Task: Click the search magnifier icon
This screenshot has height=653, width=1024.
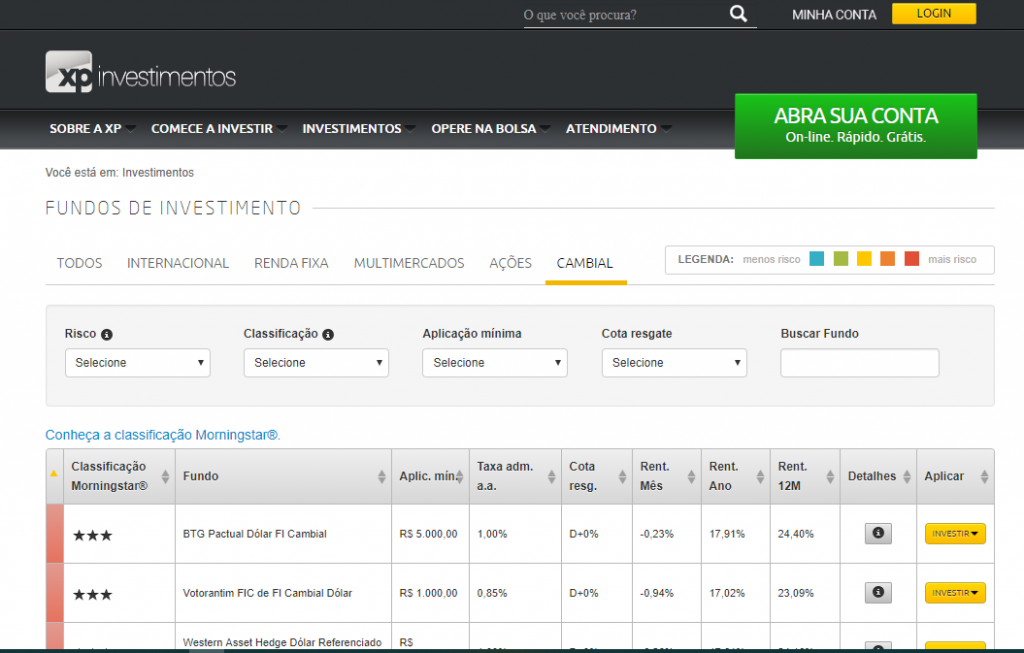Action: coord(738,14)
